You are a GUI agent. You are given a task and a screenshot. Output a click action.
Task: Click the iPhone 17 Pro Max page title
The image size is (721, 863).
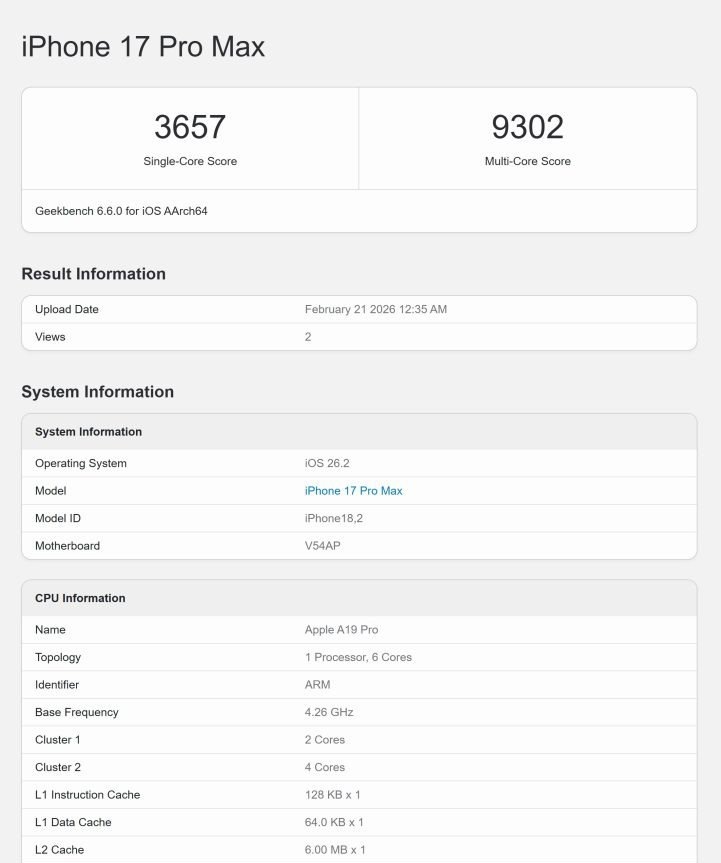click(x=143, y=46)
